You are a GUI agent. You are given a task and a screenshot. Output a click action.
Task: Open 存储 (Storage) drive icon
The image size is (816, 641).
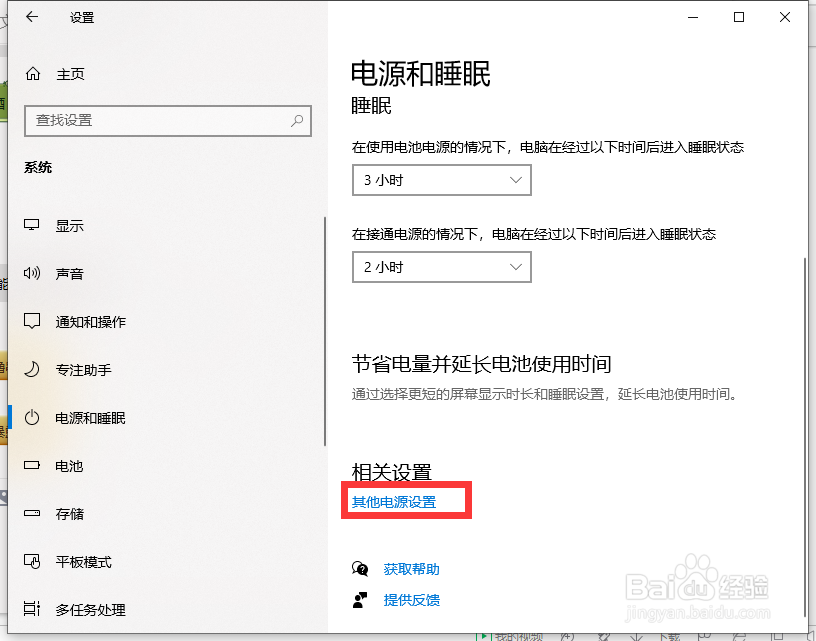31,513
